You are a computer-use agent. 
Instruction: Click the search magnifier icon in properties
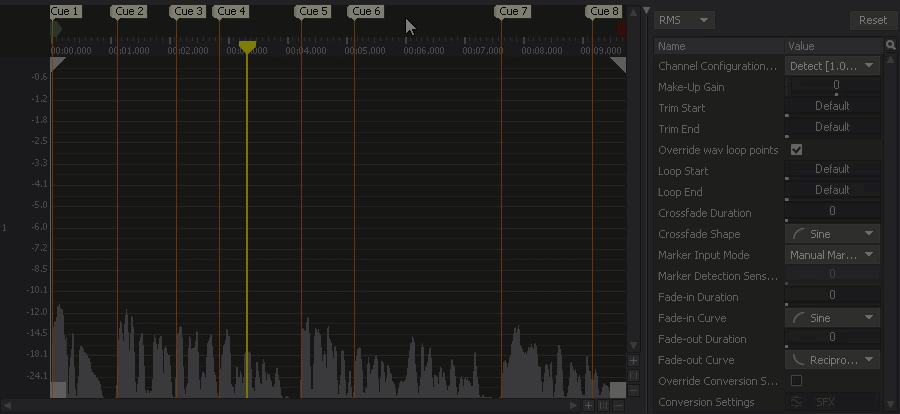click(x=891, y=46)
